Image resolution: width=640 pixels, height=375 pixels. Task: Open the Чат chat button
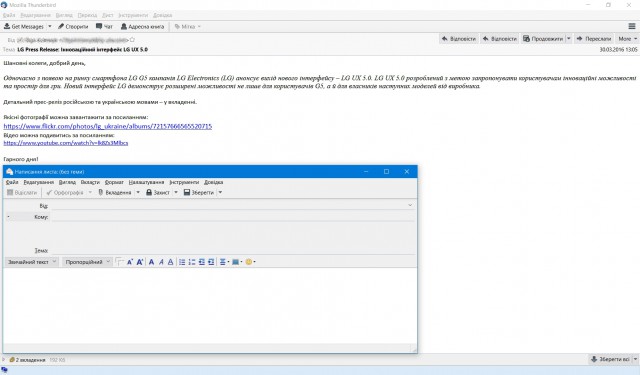tap(104, 27)
